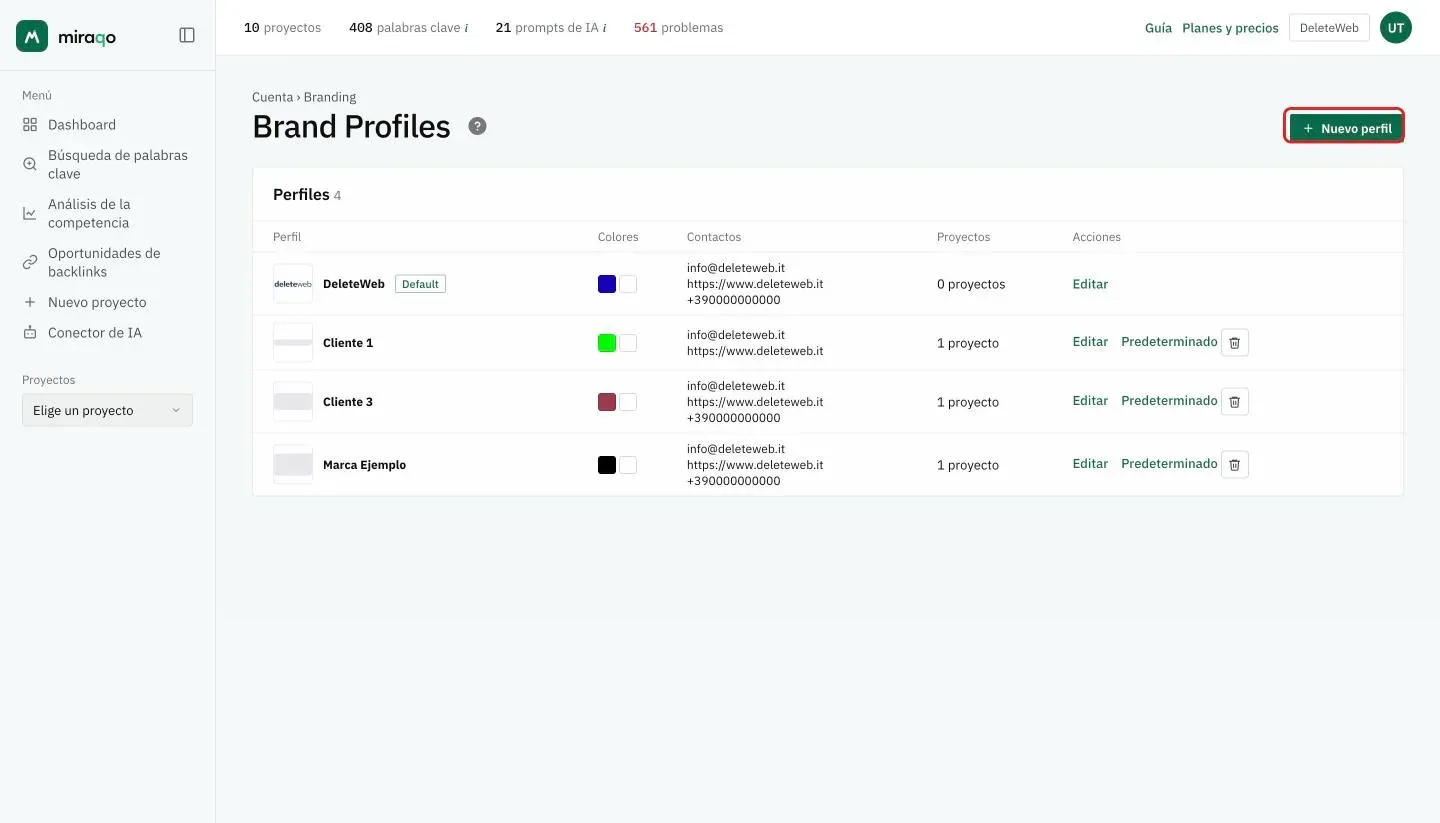The image size is (1440, 823).
Task: Click the DeleteWeb logo thumbnail
Action: coord(293,284)
